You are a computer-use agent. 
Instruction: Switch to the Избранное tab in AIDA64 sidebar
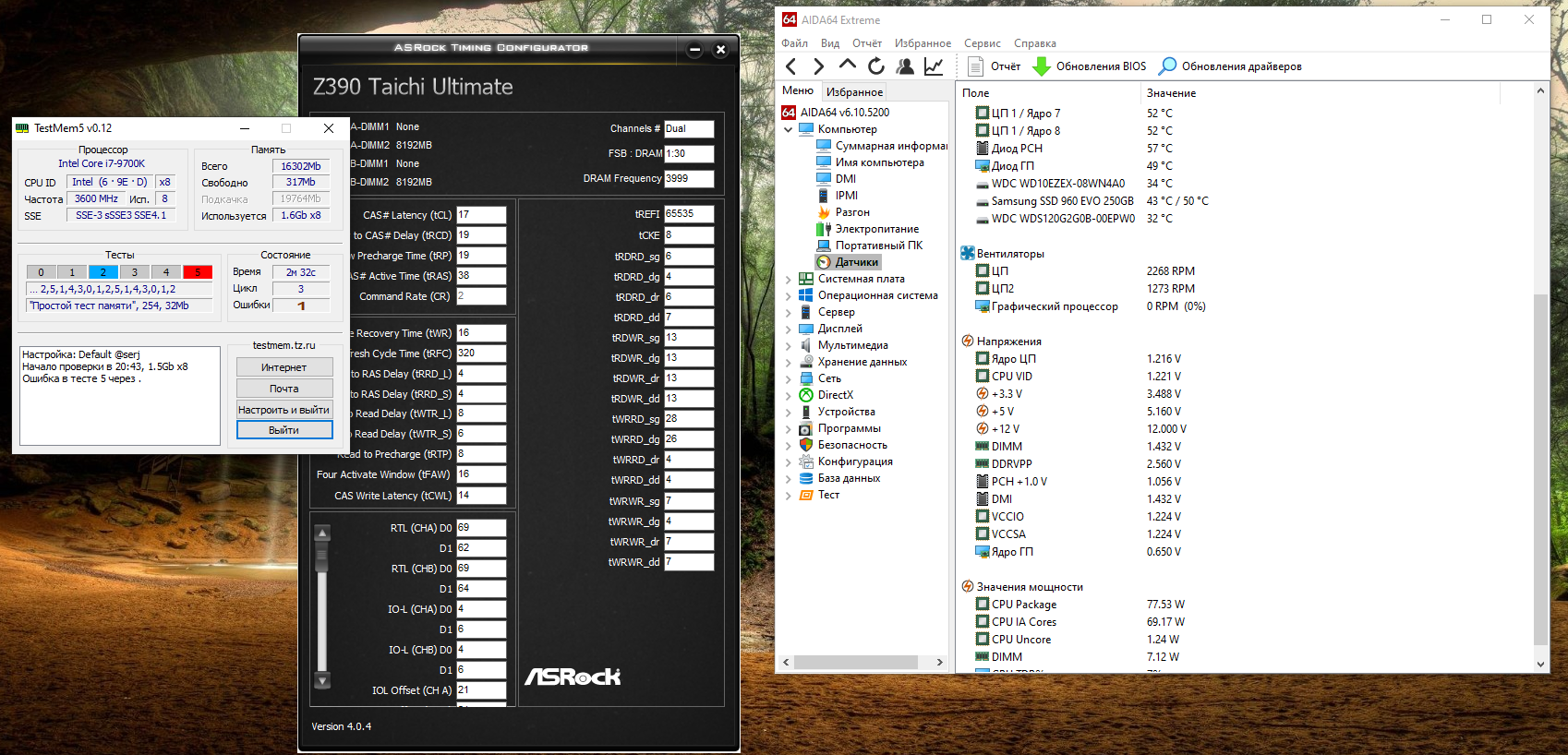click(x=854, y=92)
